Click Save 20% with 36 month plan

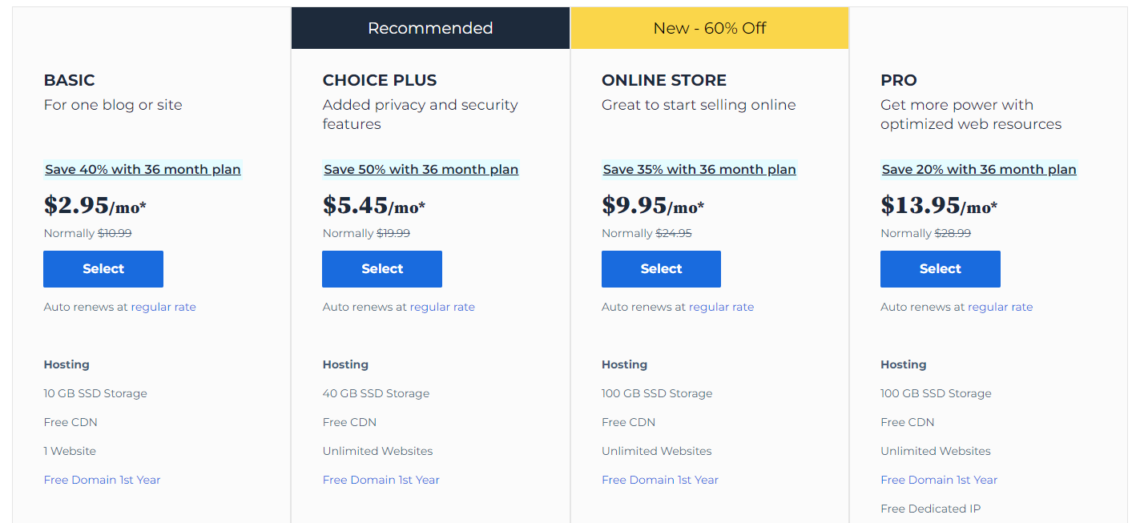pos(979,170)
